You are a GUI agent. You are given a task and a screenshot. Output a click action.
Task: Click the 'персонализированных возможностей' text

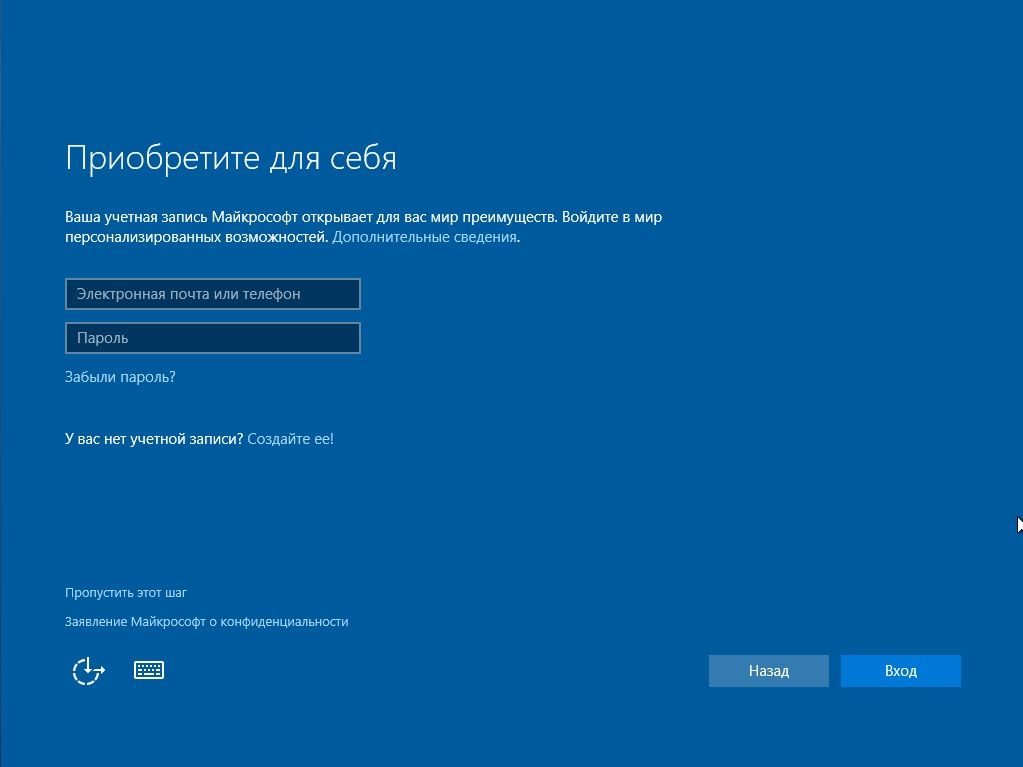[x=195, y=237]
